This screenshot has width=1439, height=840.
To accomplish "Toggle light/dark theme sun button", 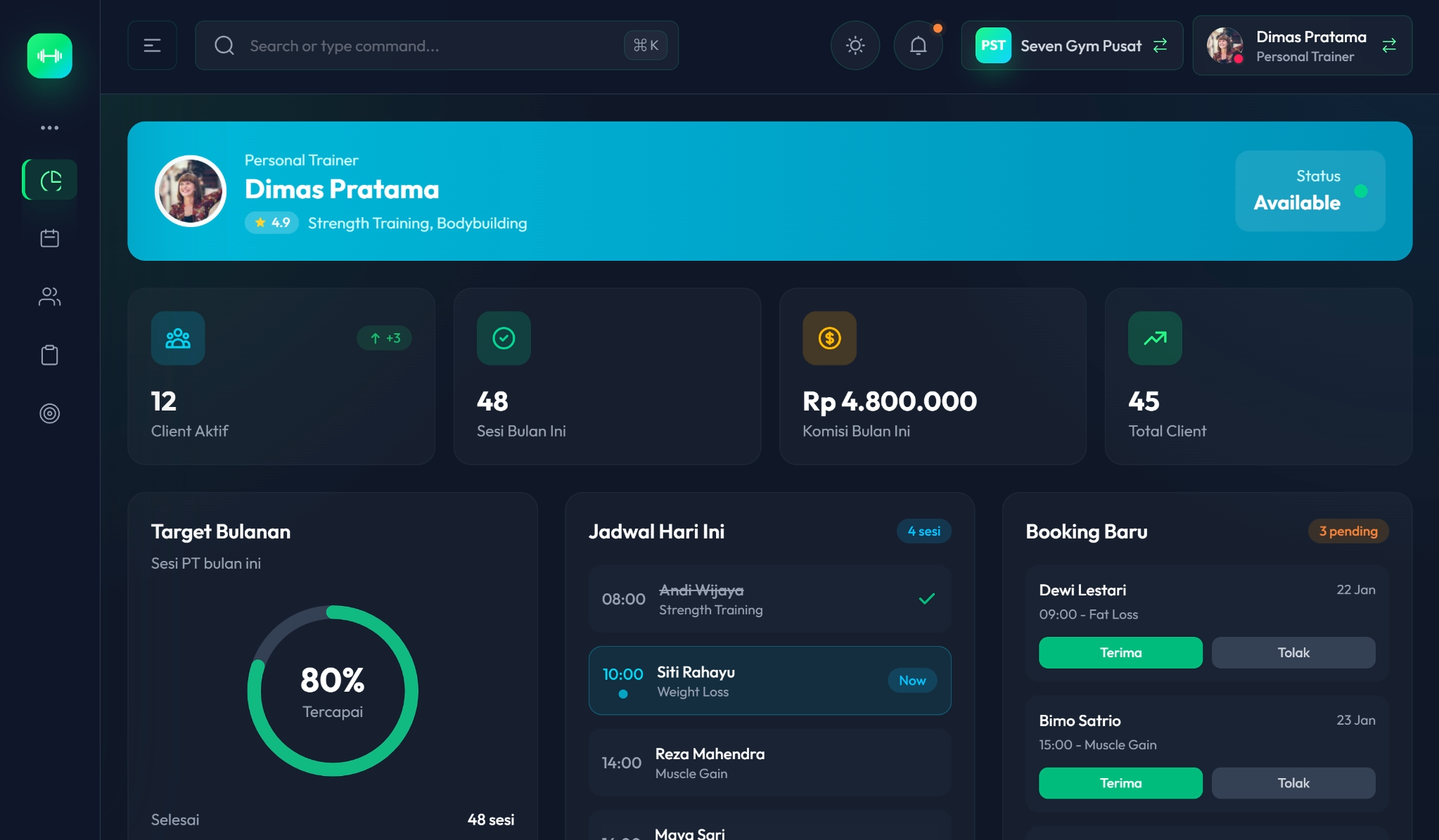I will click(x=855, y=46).
